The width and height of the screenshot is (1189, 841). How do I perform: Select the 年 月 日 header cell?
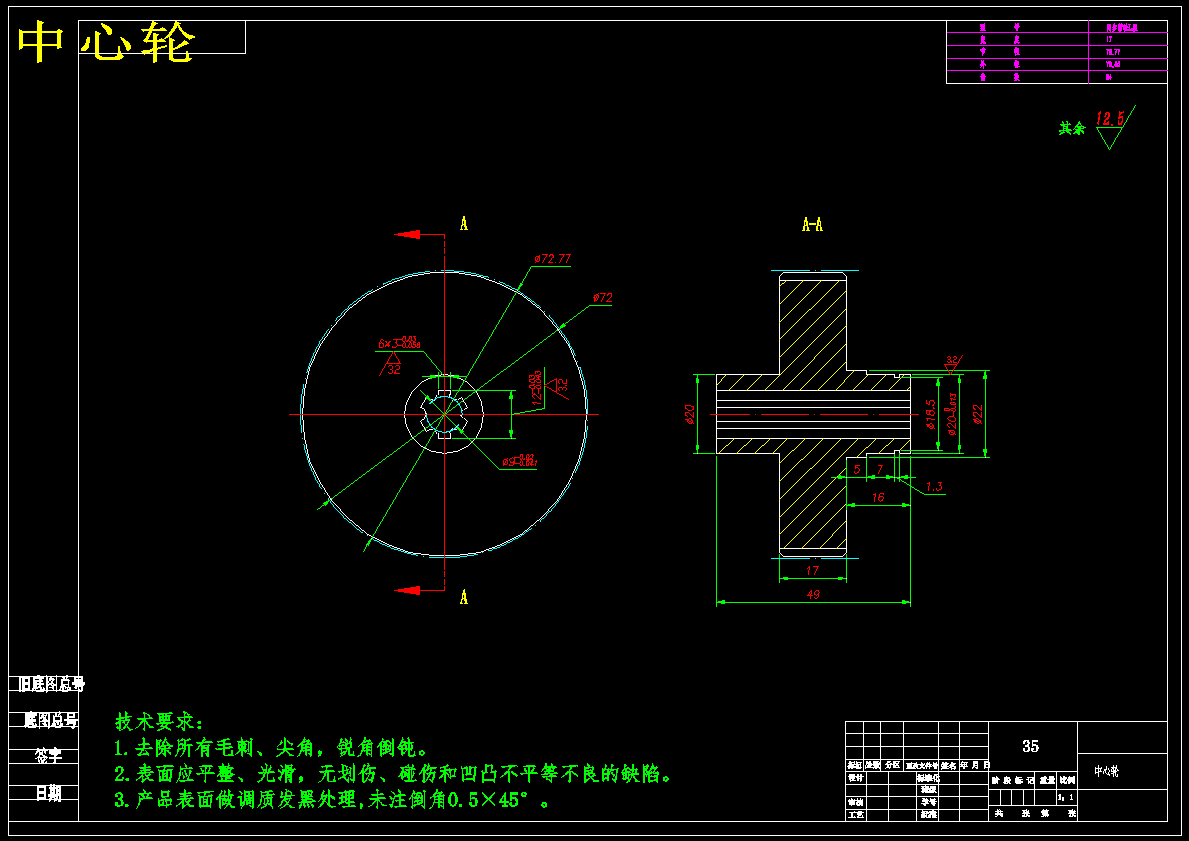(x=975, y=766)
